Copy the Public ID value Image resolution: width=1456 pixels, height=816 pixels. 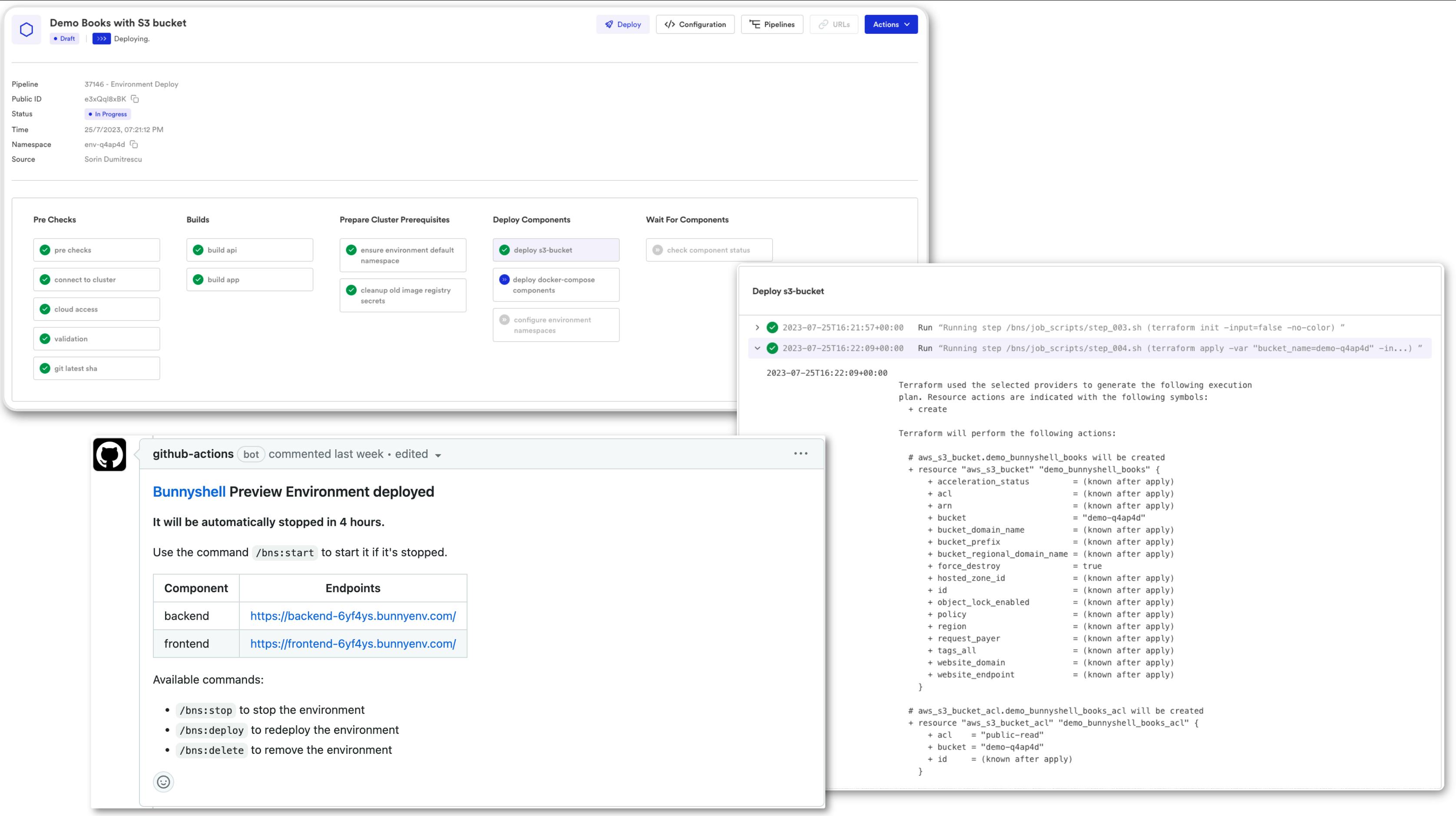click(x=135, y=99)
